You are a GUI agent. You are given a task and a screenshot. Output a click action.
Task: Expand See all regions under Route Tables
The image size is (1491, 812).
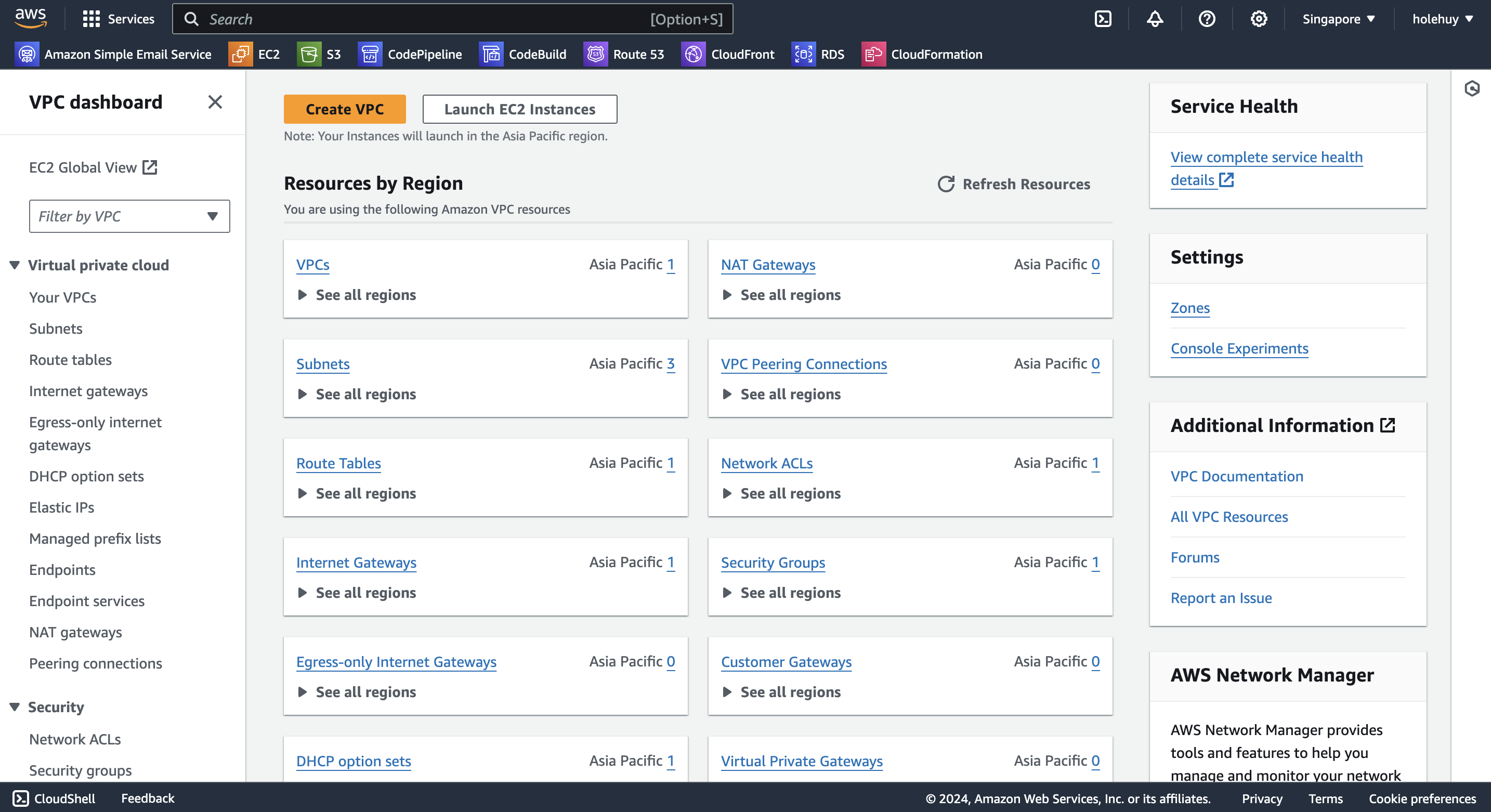[x=357, y=493]
